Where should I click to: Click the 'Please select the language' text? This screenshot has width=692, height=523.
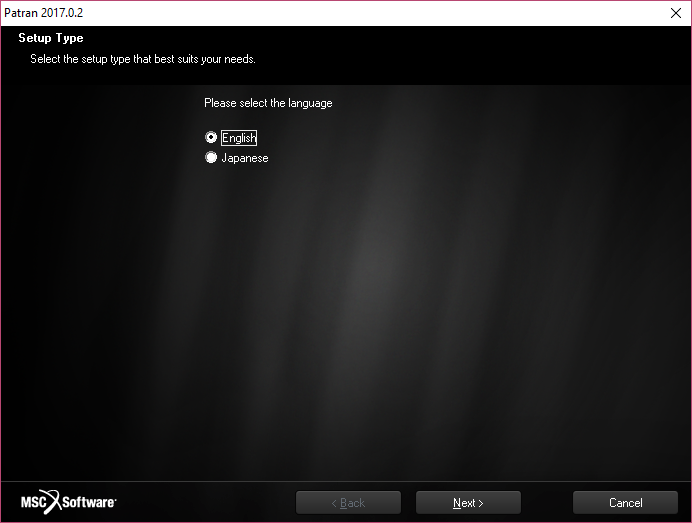pos(268,103)
